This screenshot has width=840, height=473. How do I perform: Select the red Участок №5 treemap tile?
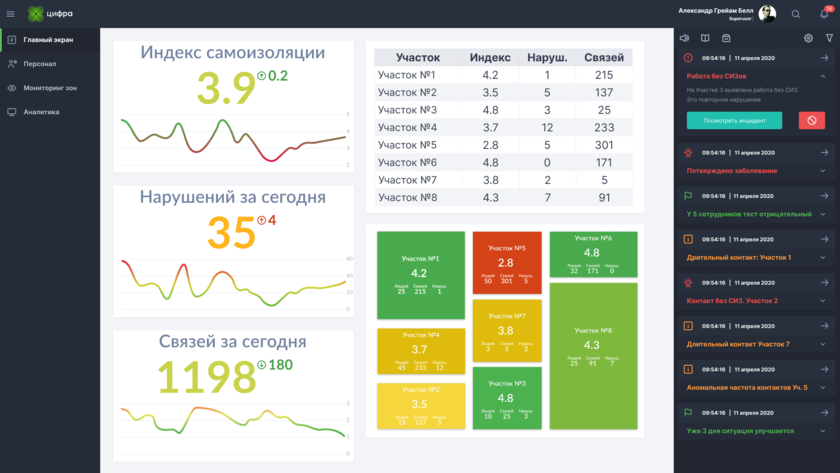(x=506, y=264)
